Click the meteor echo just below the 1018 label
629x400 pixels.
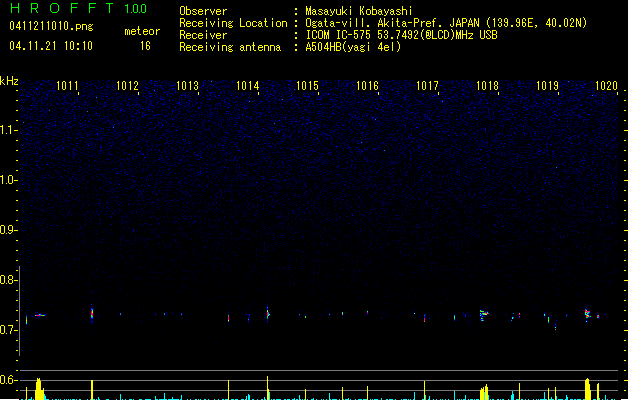[484, 315]
